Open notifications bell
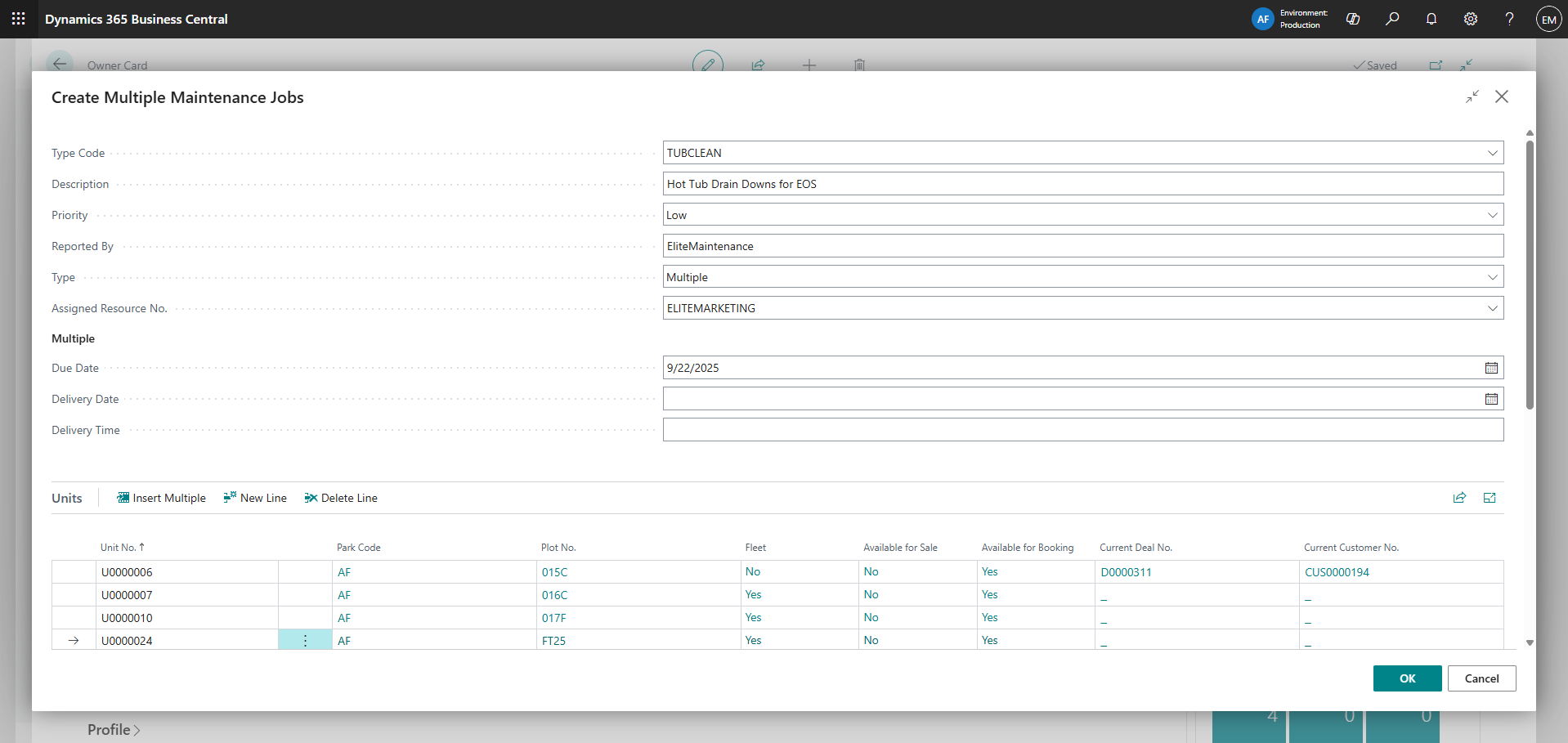Screen dimensions: 1568x743 pos(1431,19)
